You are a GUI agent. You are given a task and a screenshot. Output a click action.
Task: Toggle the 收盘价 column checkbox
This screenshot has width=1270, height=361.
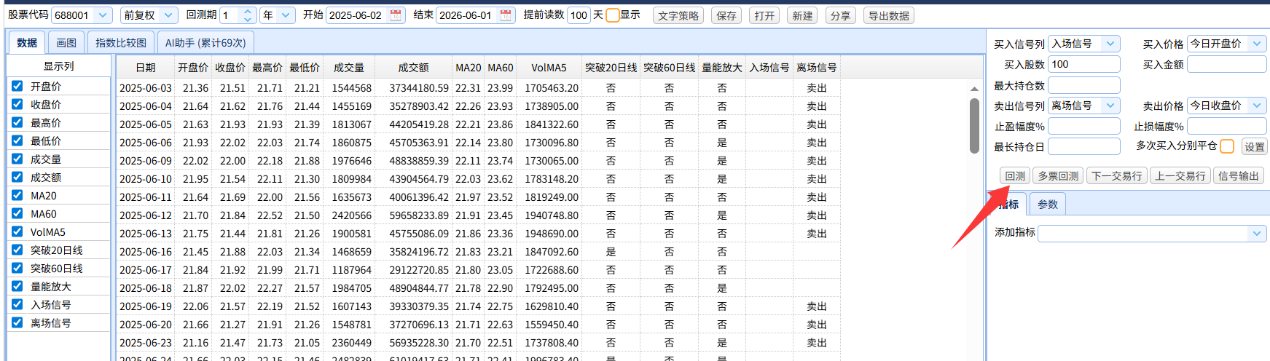(x=17, y=104)
